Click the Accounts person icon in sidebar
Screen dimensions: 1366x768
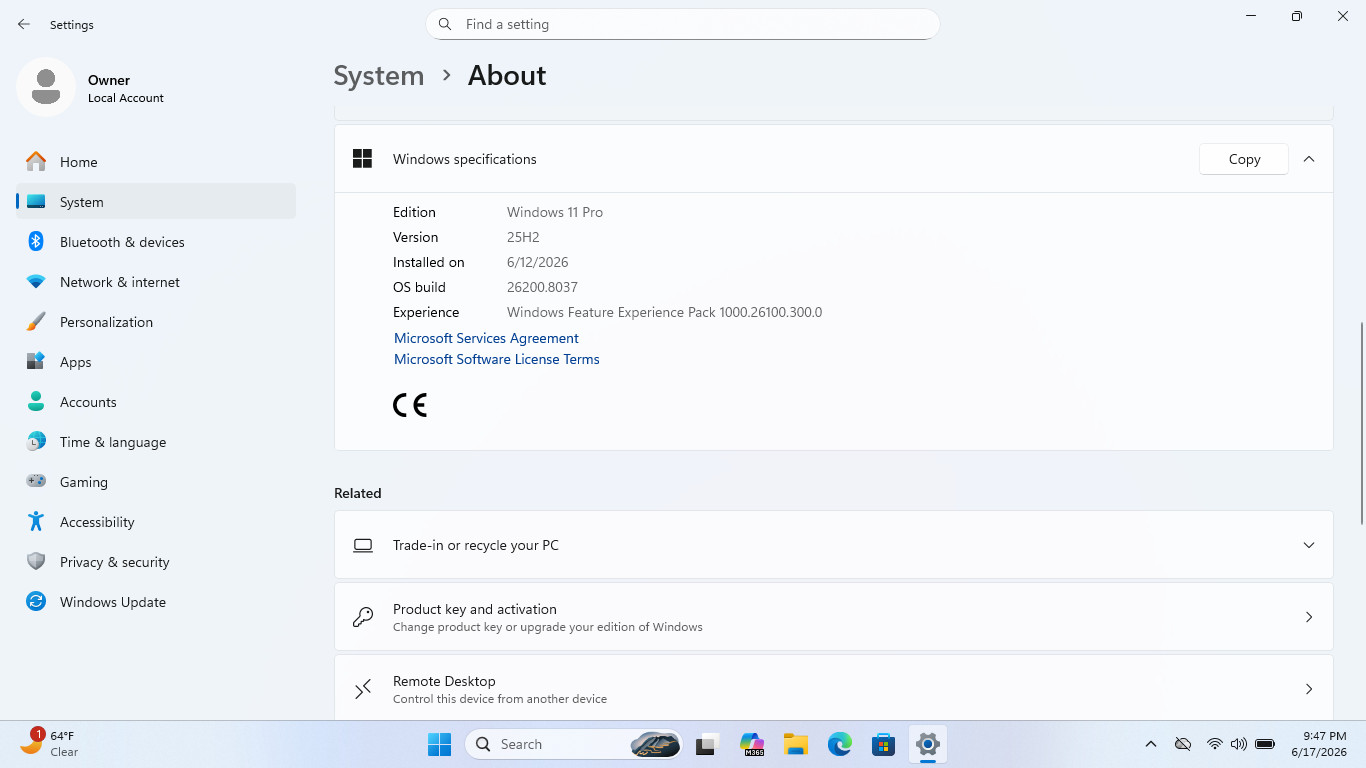click(x=36, y=402)
